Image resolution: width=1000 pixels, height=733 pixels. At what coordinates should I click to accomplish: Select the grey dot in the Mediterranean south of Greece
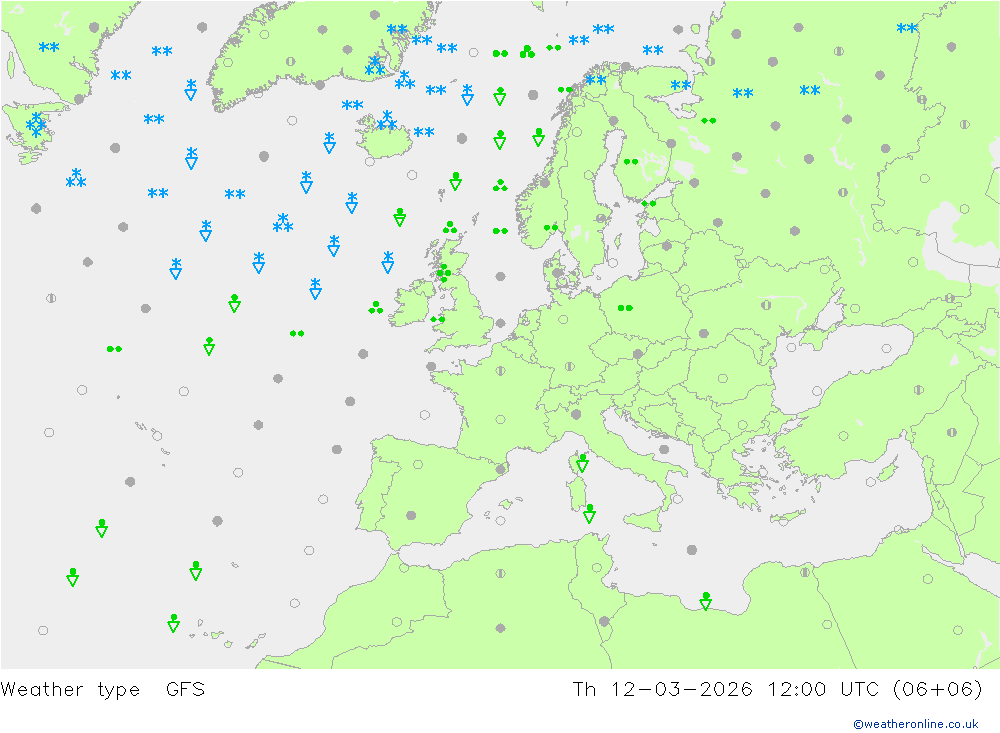(x=692, y=550)
